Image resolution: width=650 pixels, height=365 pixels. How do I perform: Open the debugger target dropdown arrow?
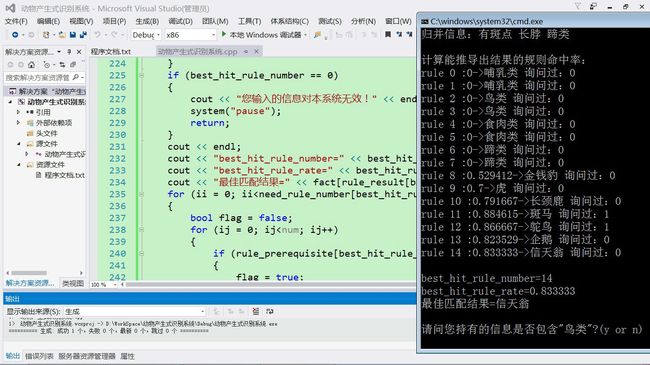pos(306,35)
